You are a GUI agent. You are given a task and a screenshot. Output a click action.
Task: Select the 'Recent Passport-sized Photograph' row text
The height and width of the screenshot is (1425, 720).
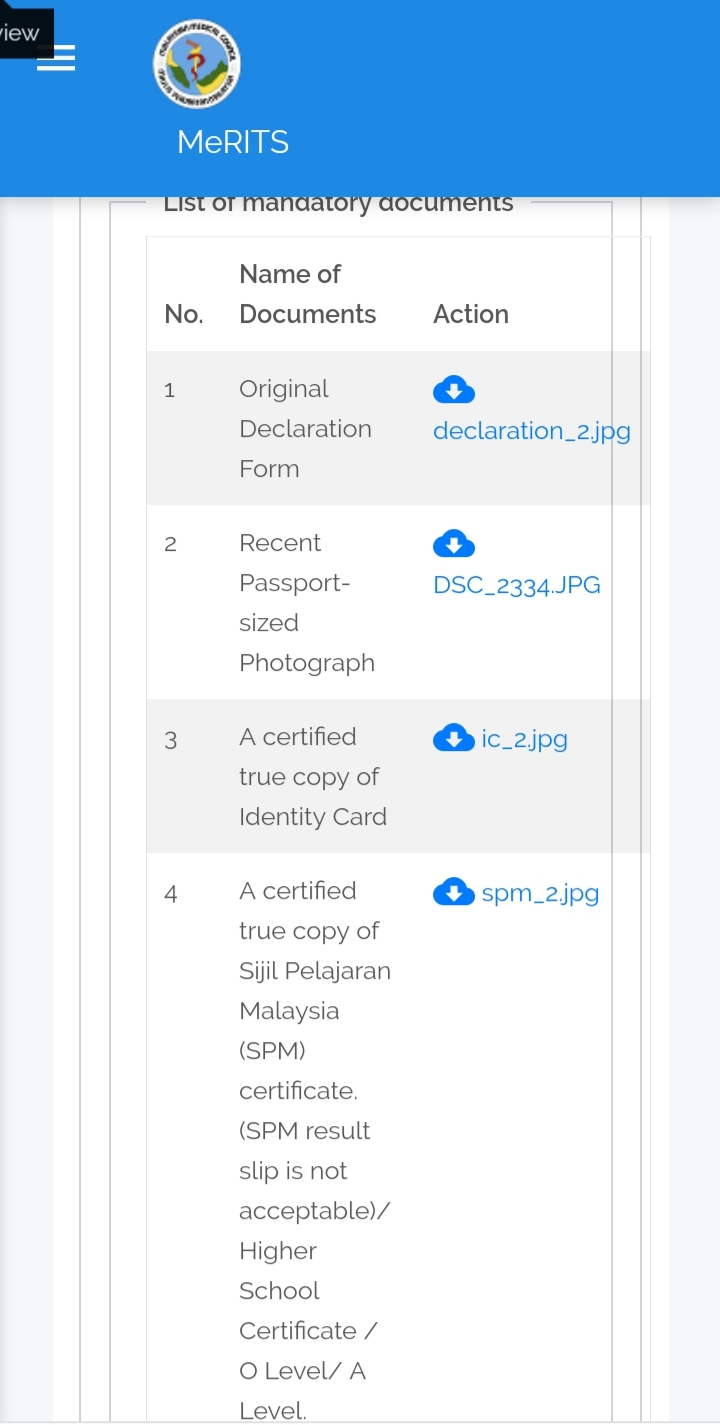307,603
